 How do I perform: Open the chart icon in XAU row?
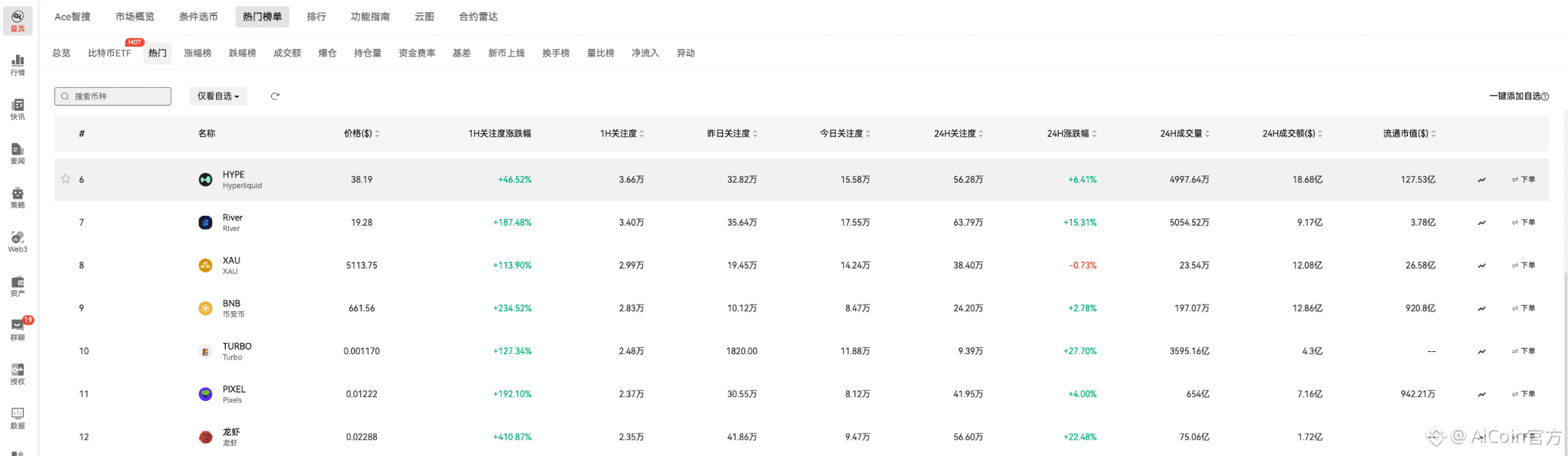tap(1481, 265)
